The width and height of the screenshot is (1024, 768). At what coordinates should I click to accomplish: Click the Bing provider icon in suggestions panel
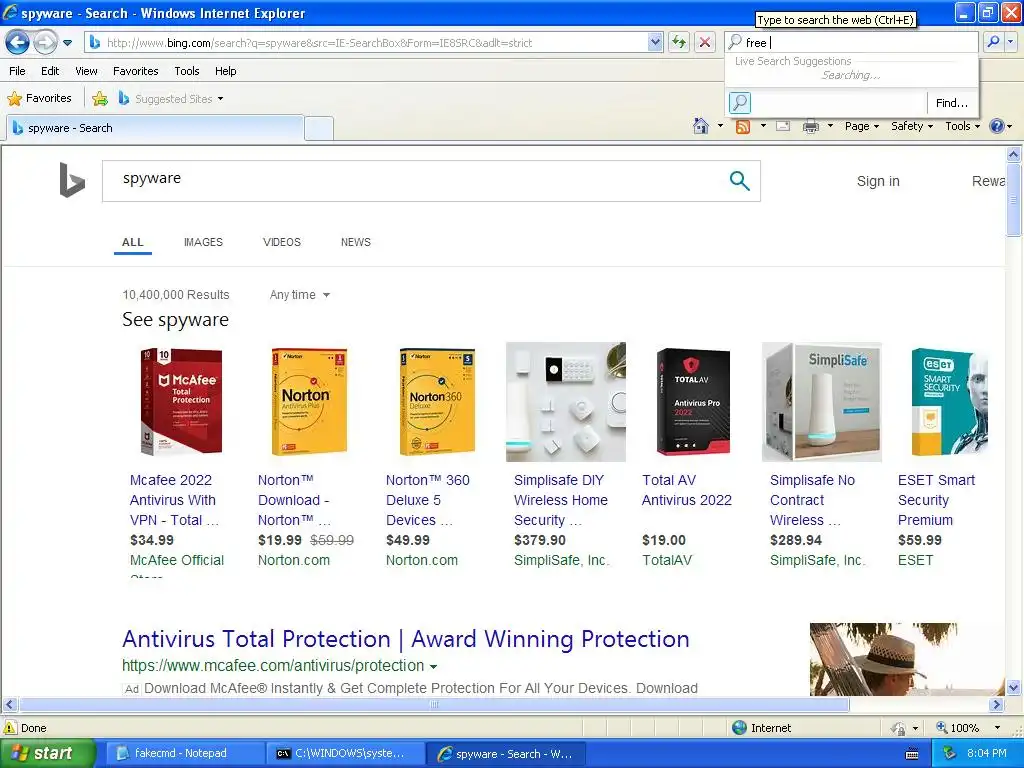tap(740, 103)
